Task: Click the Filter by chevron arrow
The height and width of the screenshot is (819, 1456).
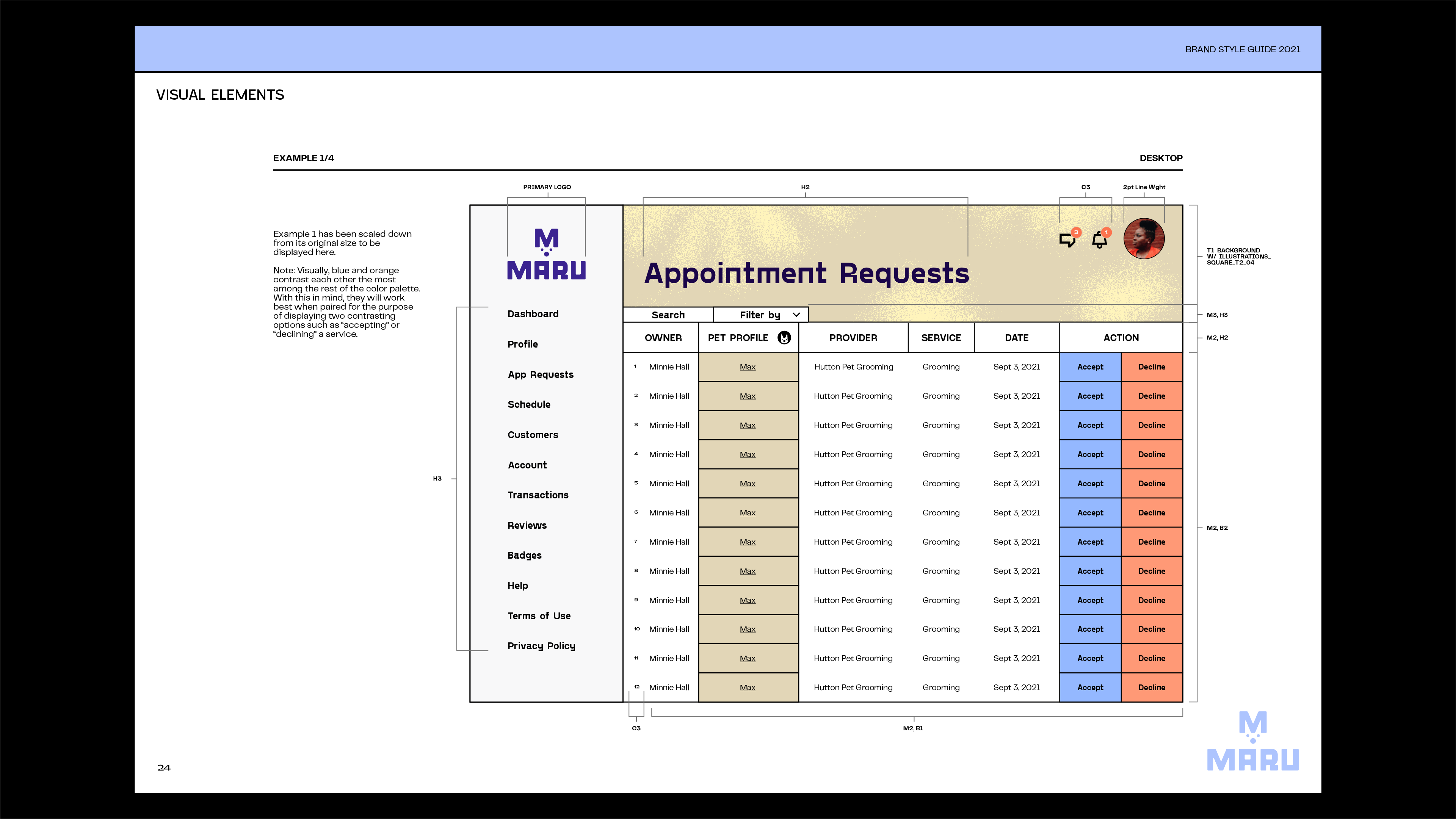Action: tap(796, 315)
